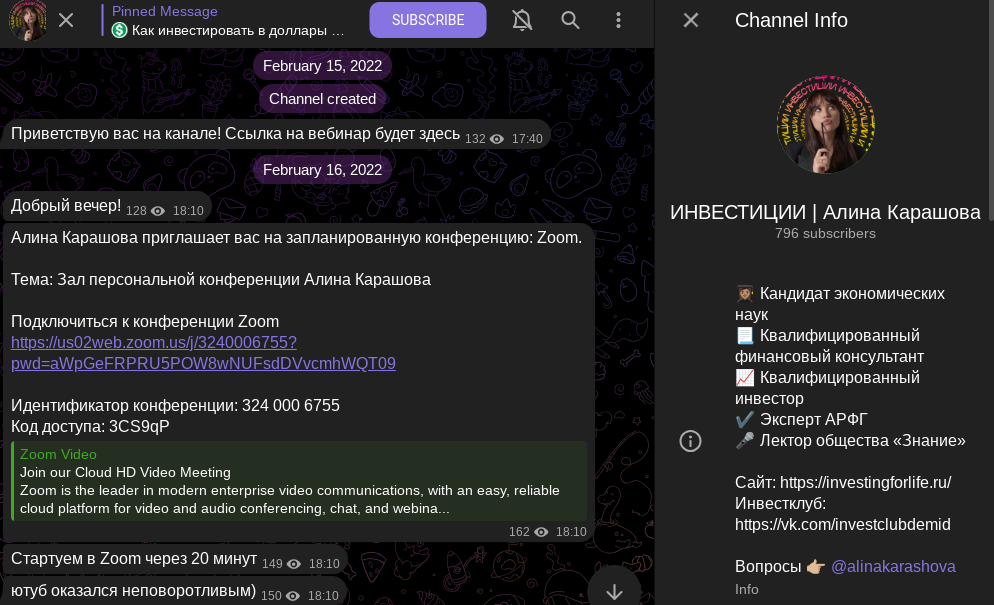The width and height of the screenshot is (994, 605).
Task: Click the 'Channel created' service message
Action: 322,99
